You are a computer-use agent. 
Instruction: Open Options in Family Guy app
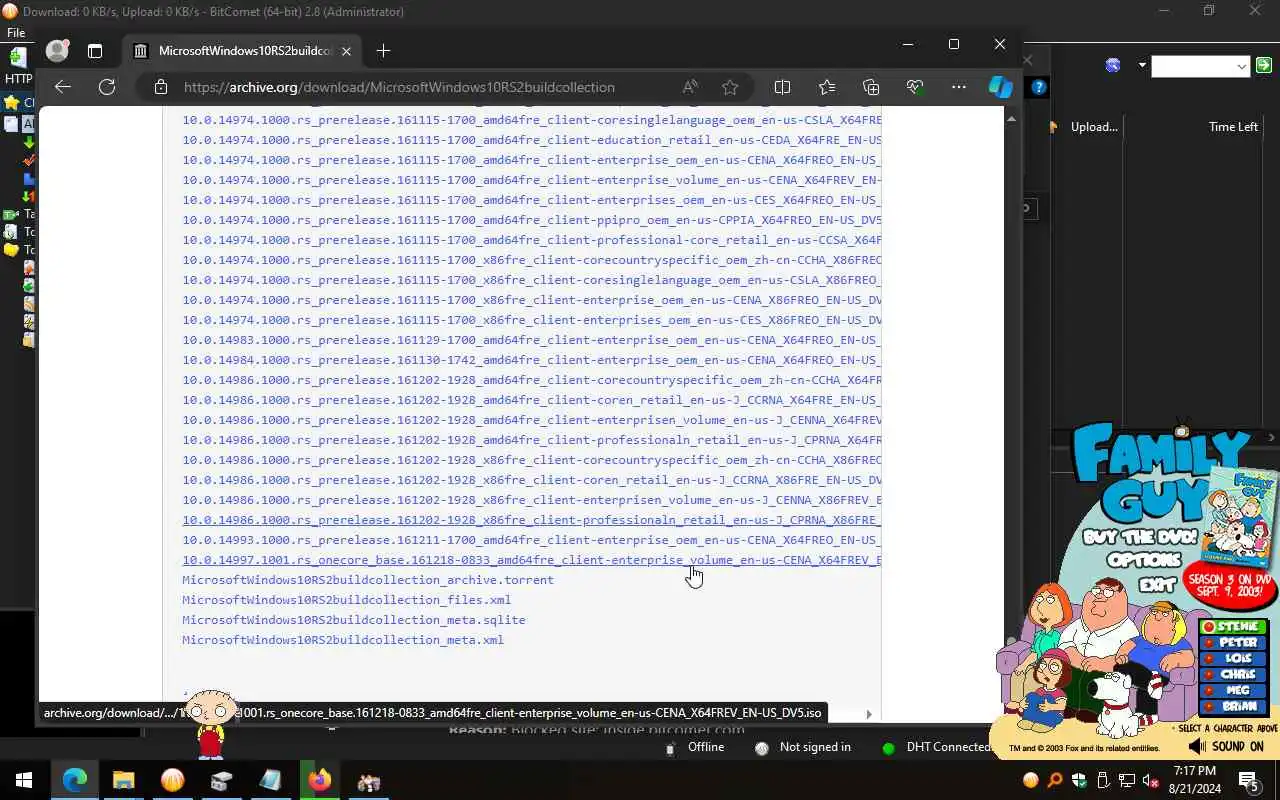(1144, 560)
